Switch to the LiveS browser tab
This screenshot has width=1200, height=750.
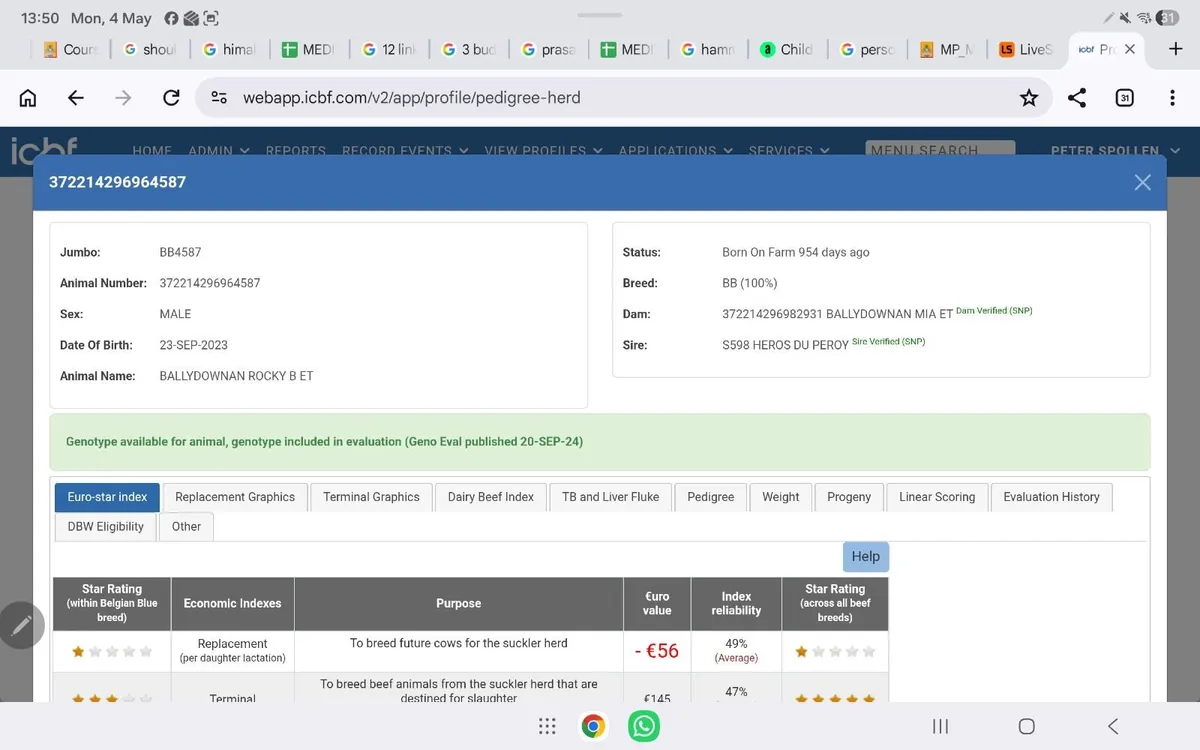(1026, 49)
